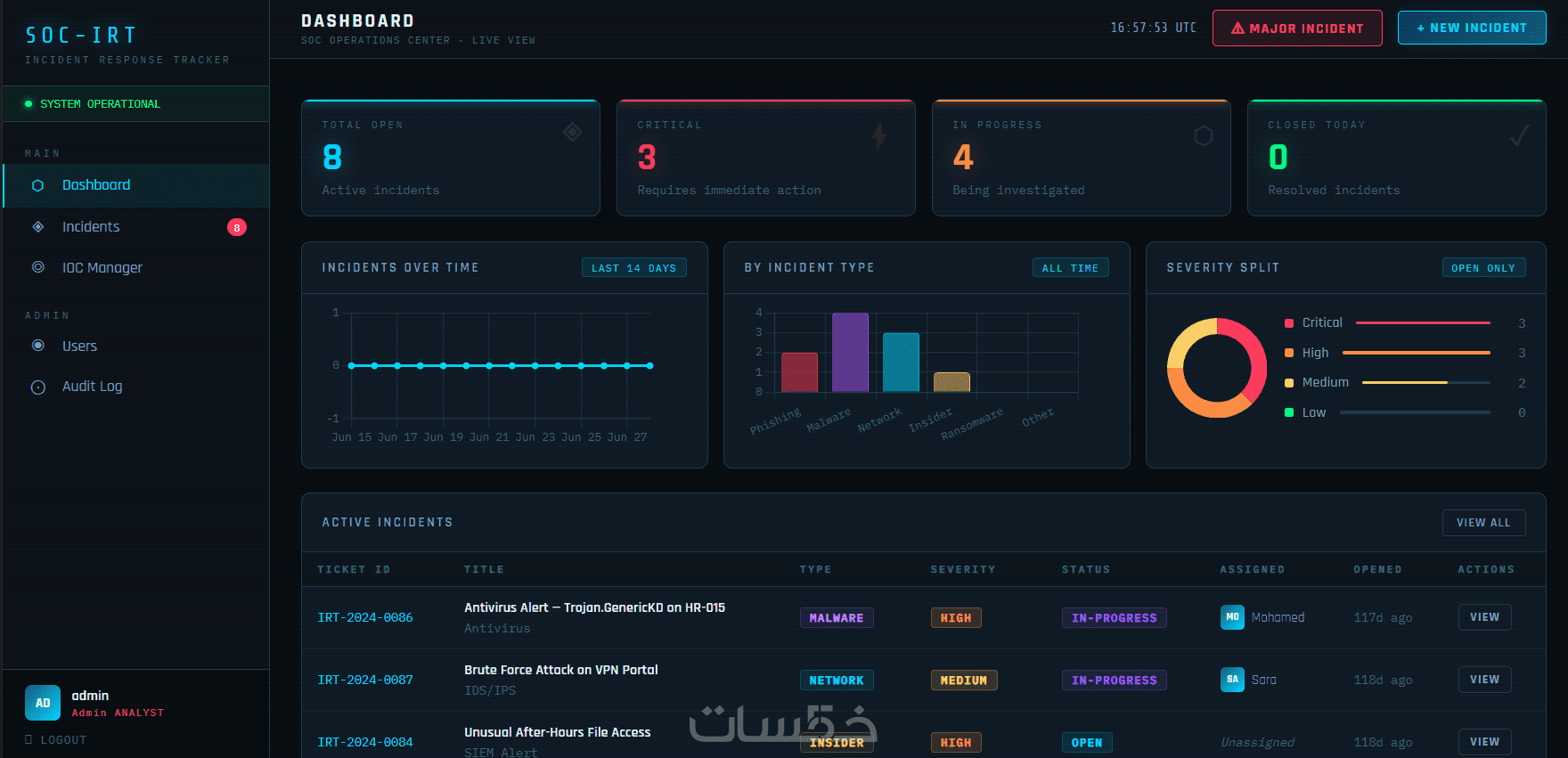The image size is (1568, 758).
Task: Click the Last 14 Days range tag
Action: [633, 268]
